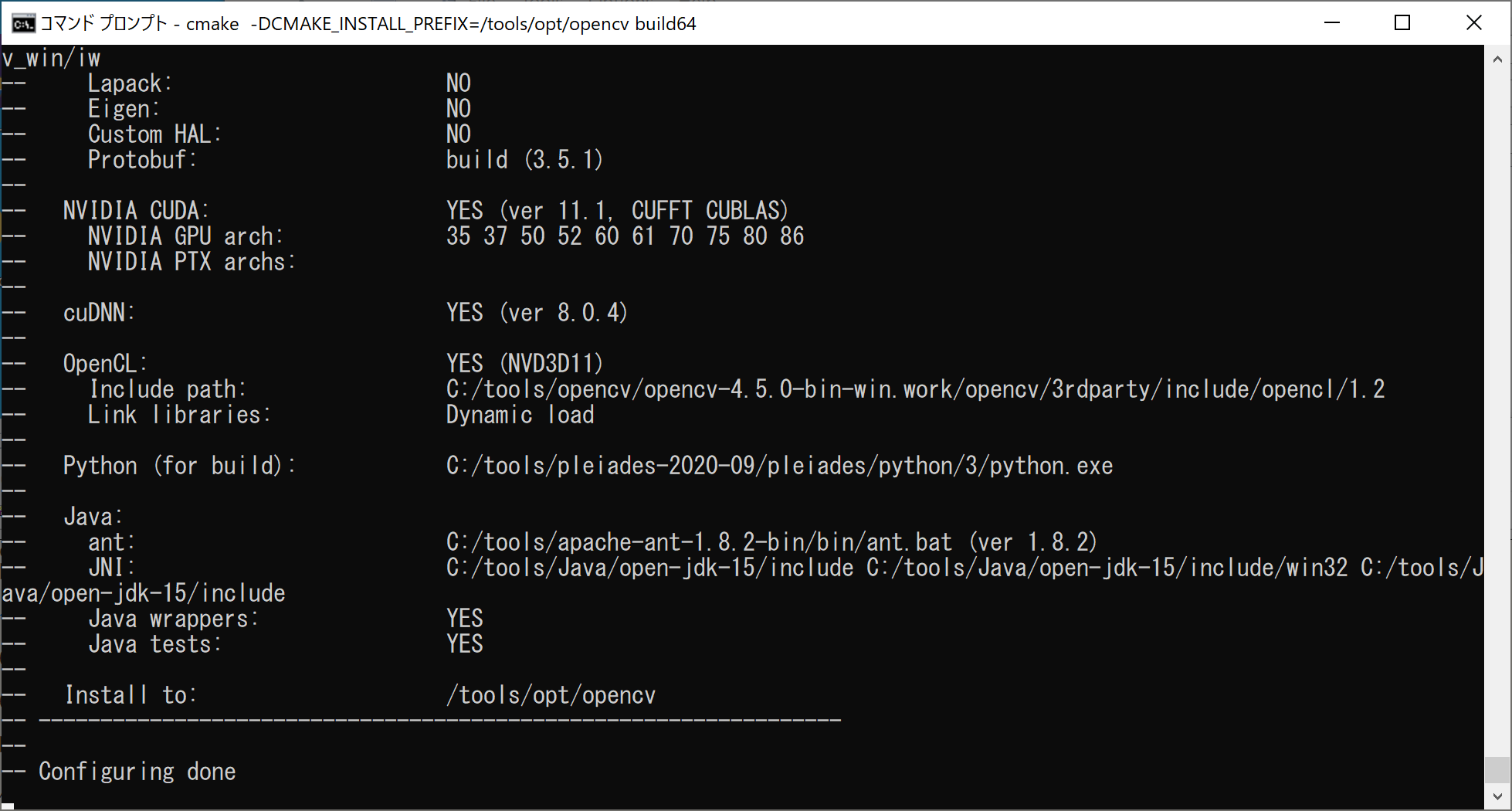Click the 'Link libraries:' label

(179, 415)
